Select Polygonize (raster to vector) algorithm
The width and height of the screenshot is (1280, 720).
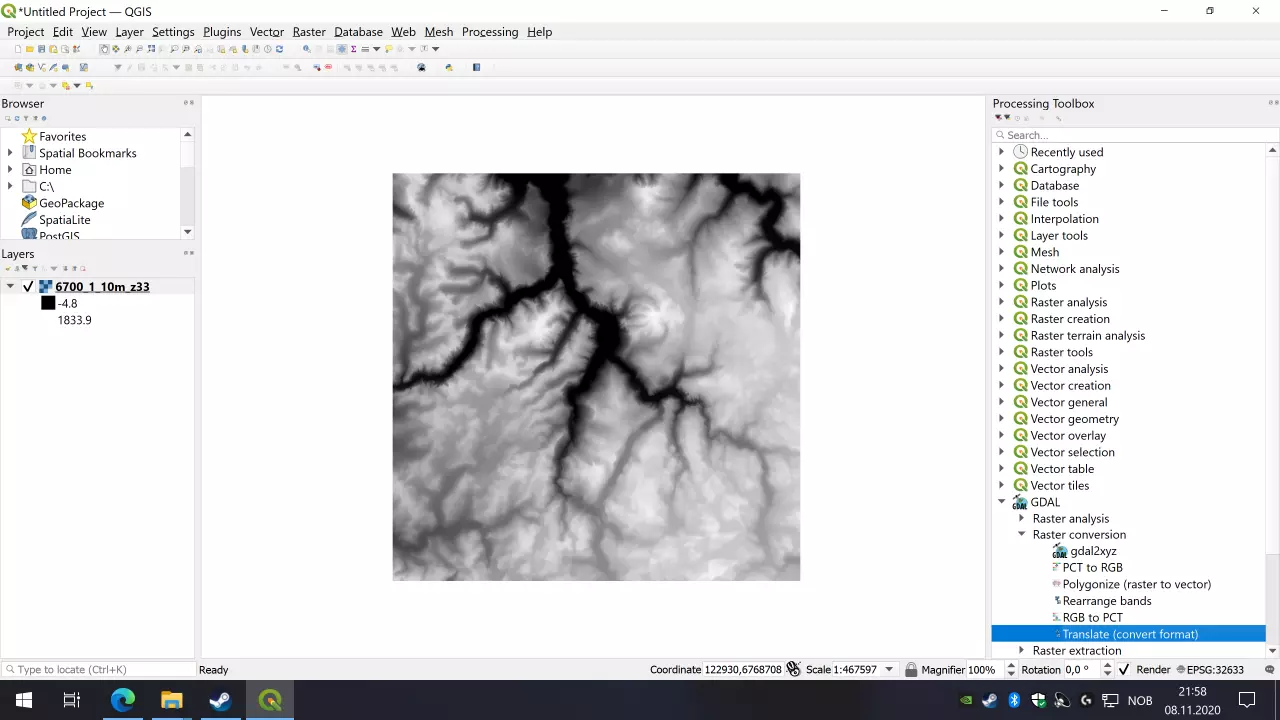[x=1136, y=584]
